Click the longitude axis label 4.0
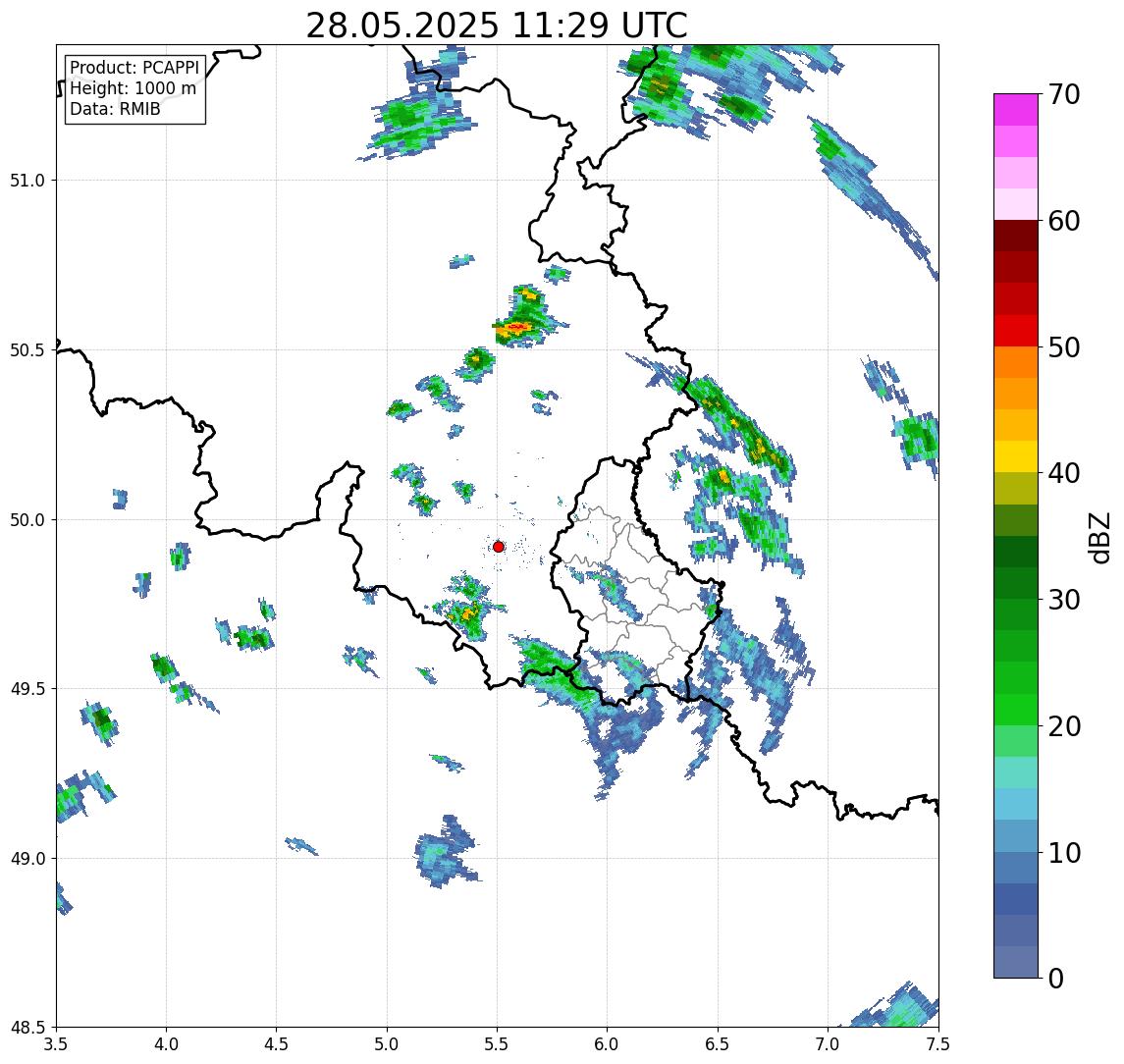Viewport: 1124px width, 1064px height. pos(166,1044)
